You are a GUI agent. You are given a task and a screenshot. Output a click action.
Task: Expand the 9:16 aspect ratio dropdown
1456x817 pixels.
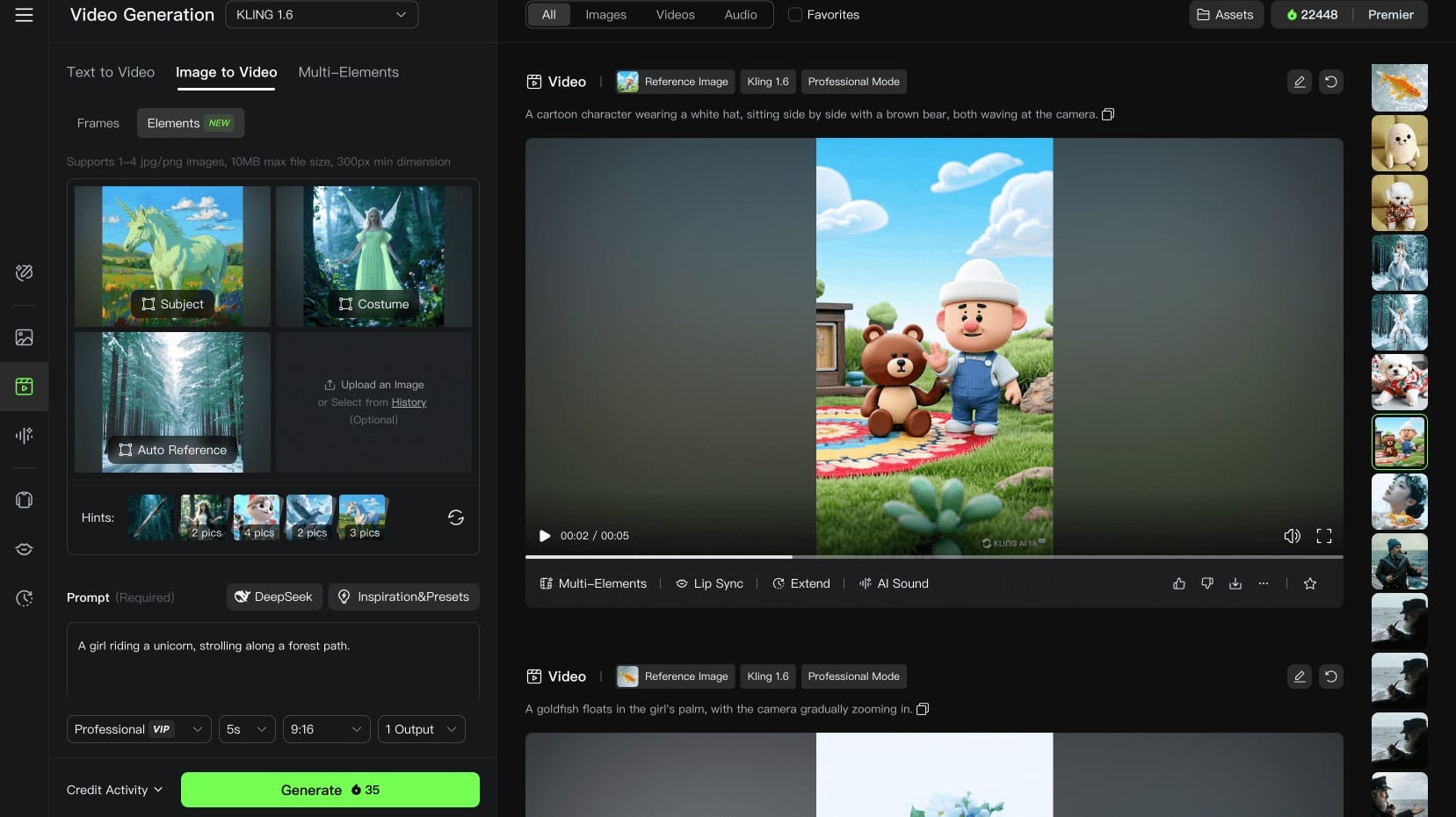pos(326,729)
